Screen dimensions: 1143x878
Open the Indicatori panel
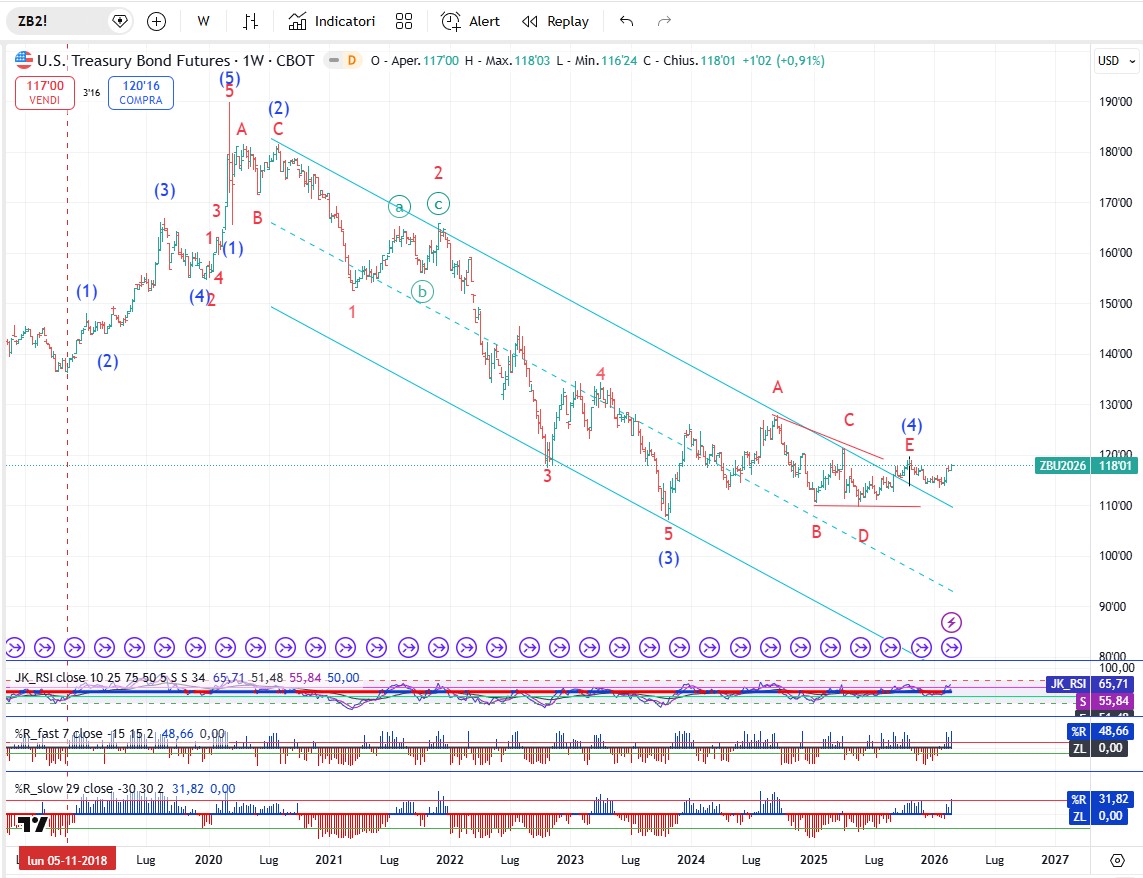pyautogui.click(x=332, y=21)
